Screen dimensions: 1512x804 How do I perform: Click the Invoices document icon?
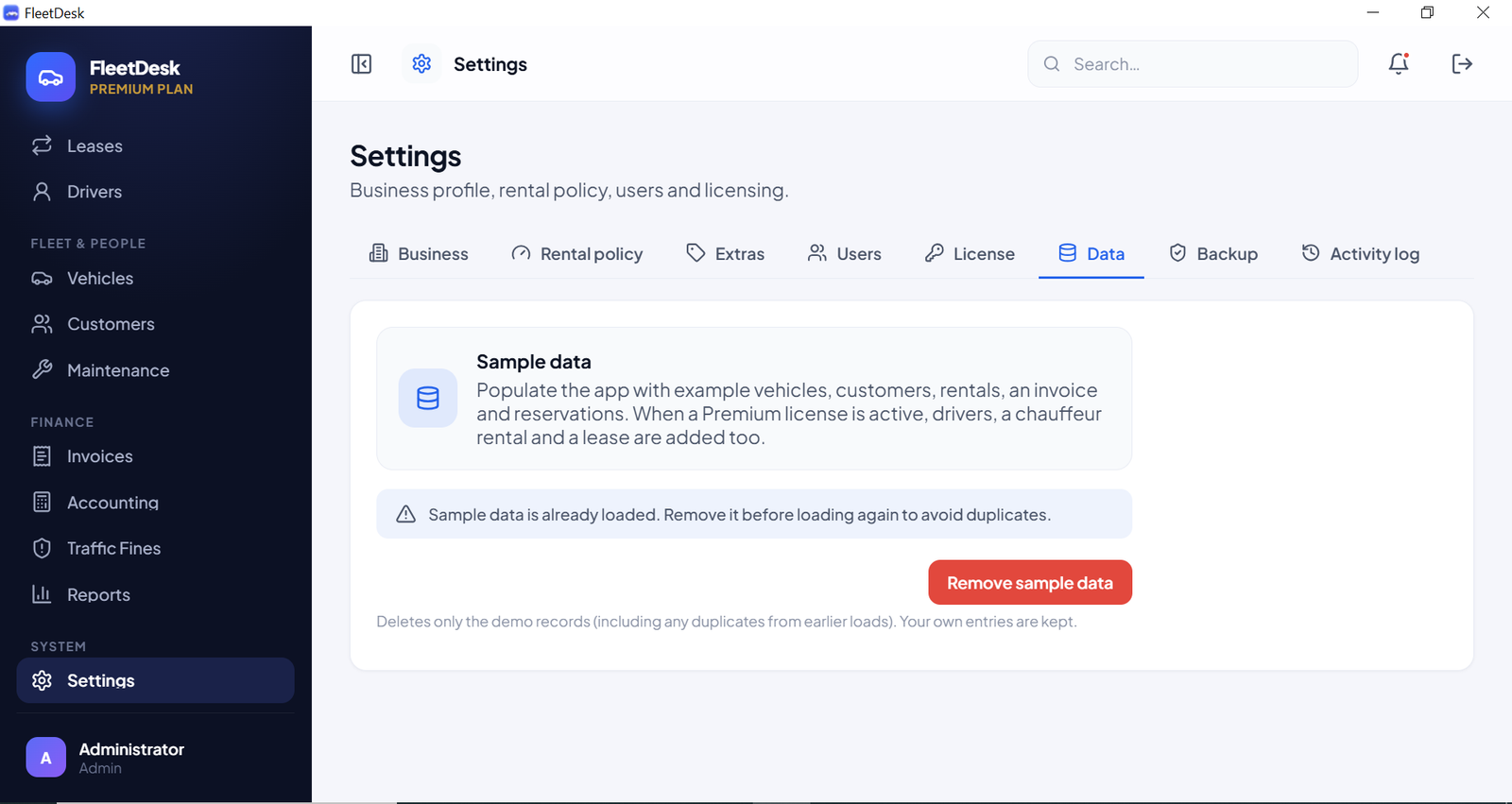[42, 456]
